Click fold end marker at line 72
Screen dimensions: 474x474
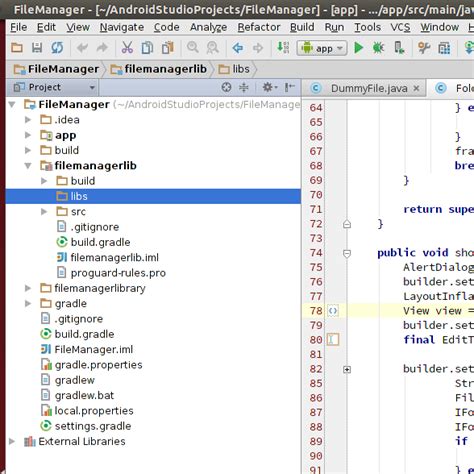[347, 224]
